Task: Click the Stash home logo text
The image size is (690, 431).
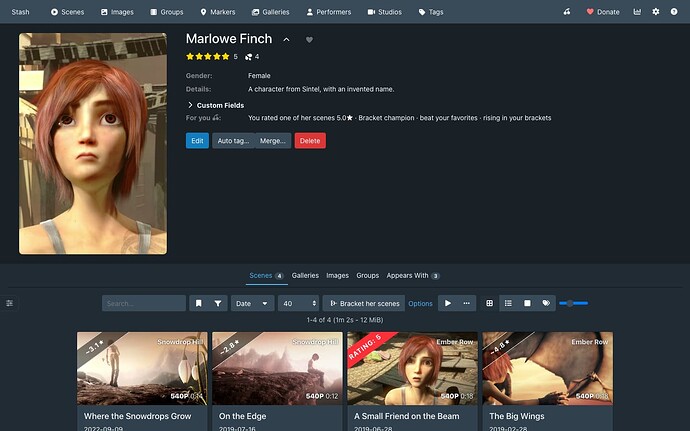Action: coord(20,12)
